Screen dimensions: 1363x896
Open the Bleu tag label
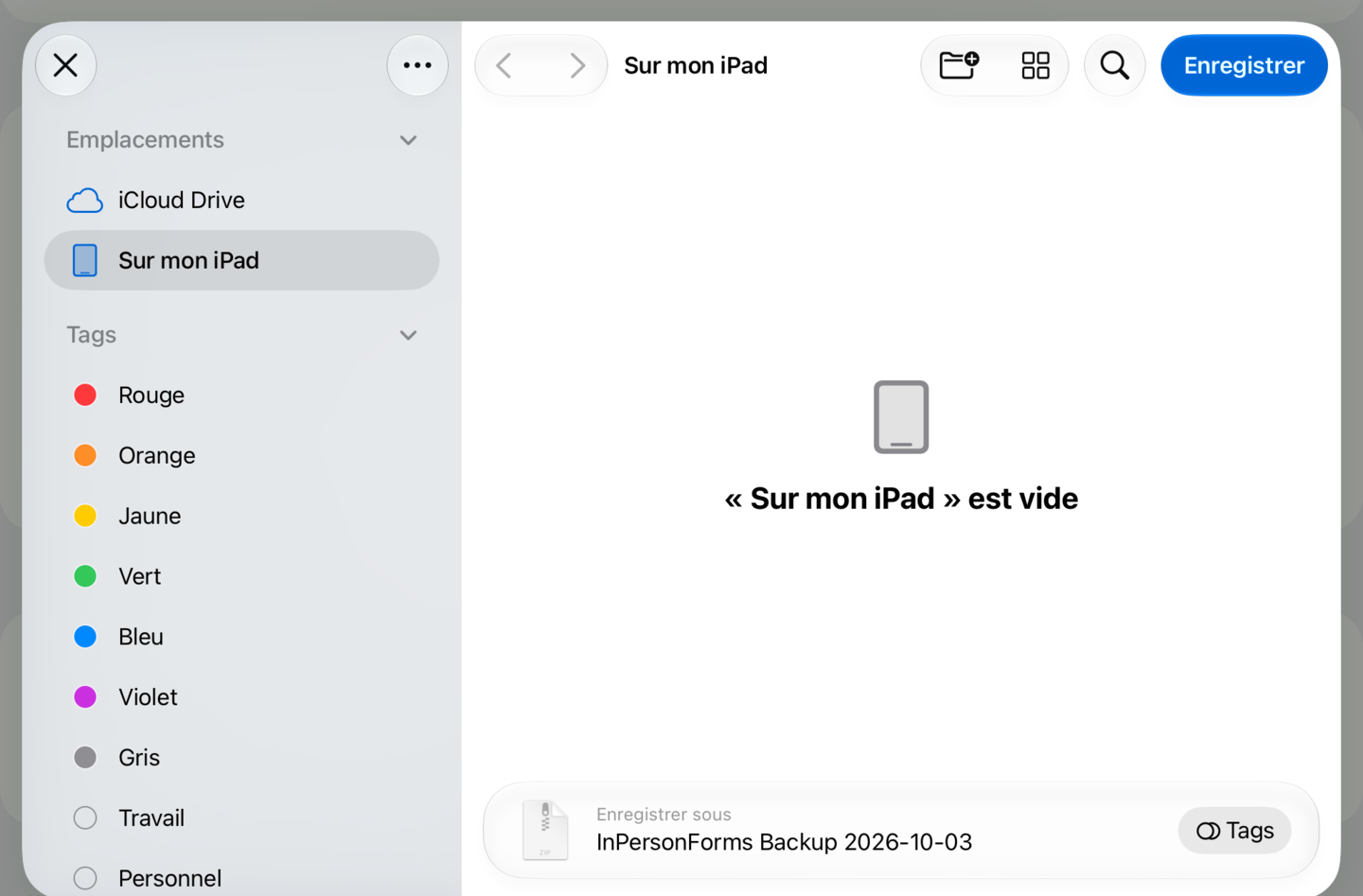click(x=141, y=637)
